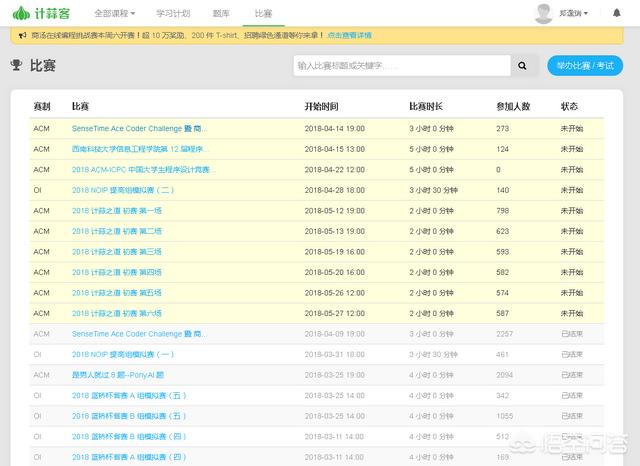Select the 比赛 navigation tab
The image size is (640, 466).
[263, 14]
